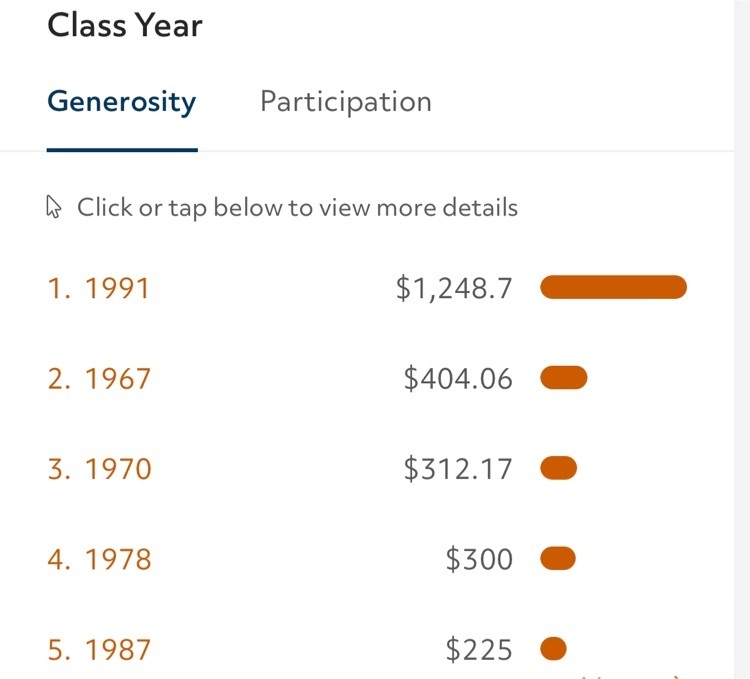Click the Class Year heading

(125, 25)
